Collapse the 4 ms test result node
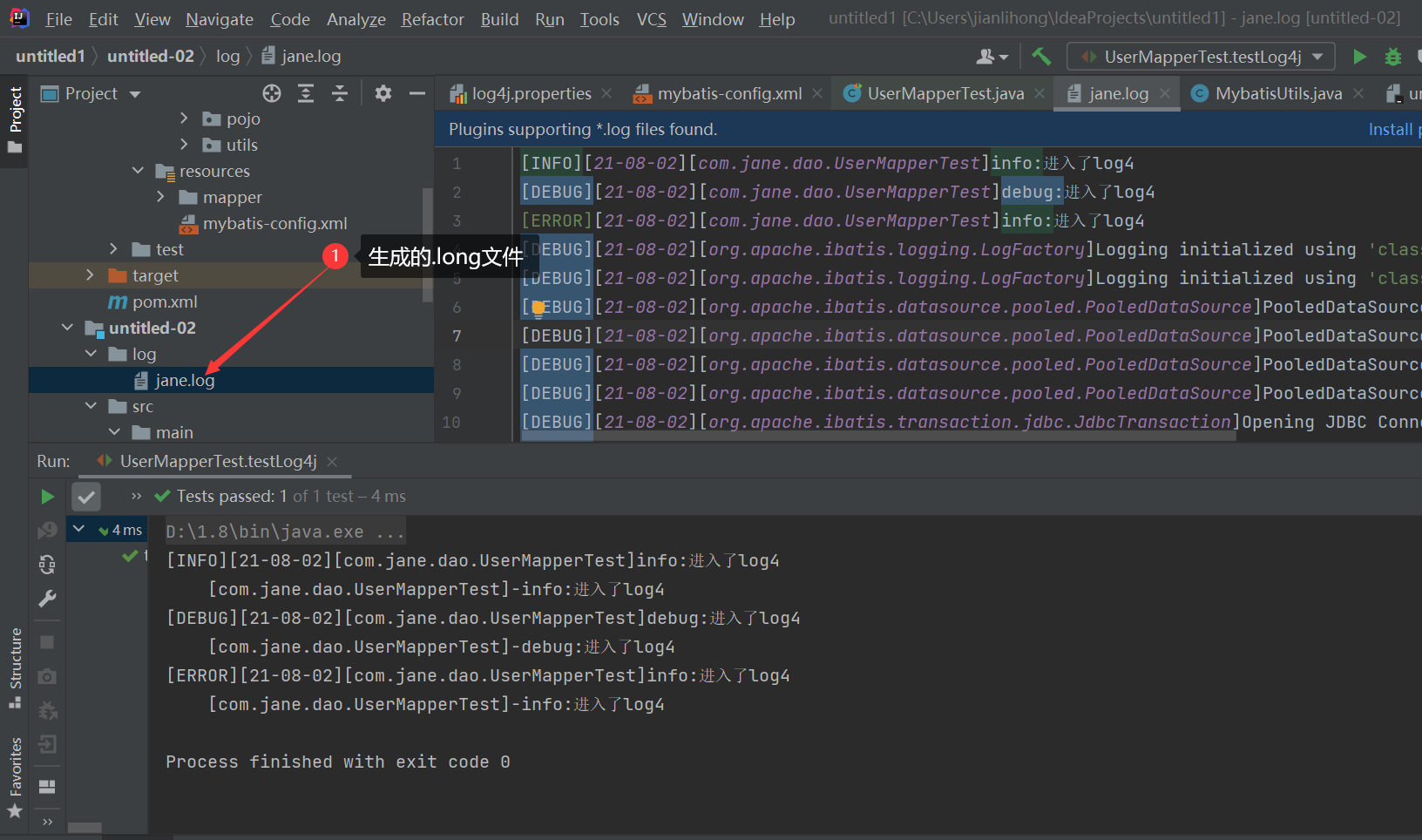 79,528
